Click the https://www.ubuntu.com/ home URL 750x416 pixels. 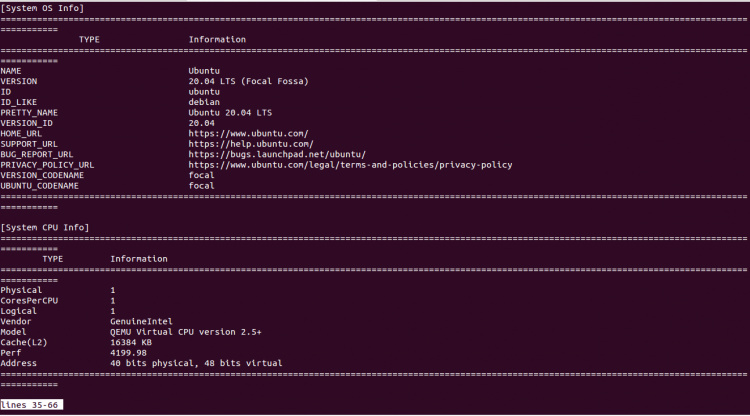click(x=248, y=133)
